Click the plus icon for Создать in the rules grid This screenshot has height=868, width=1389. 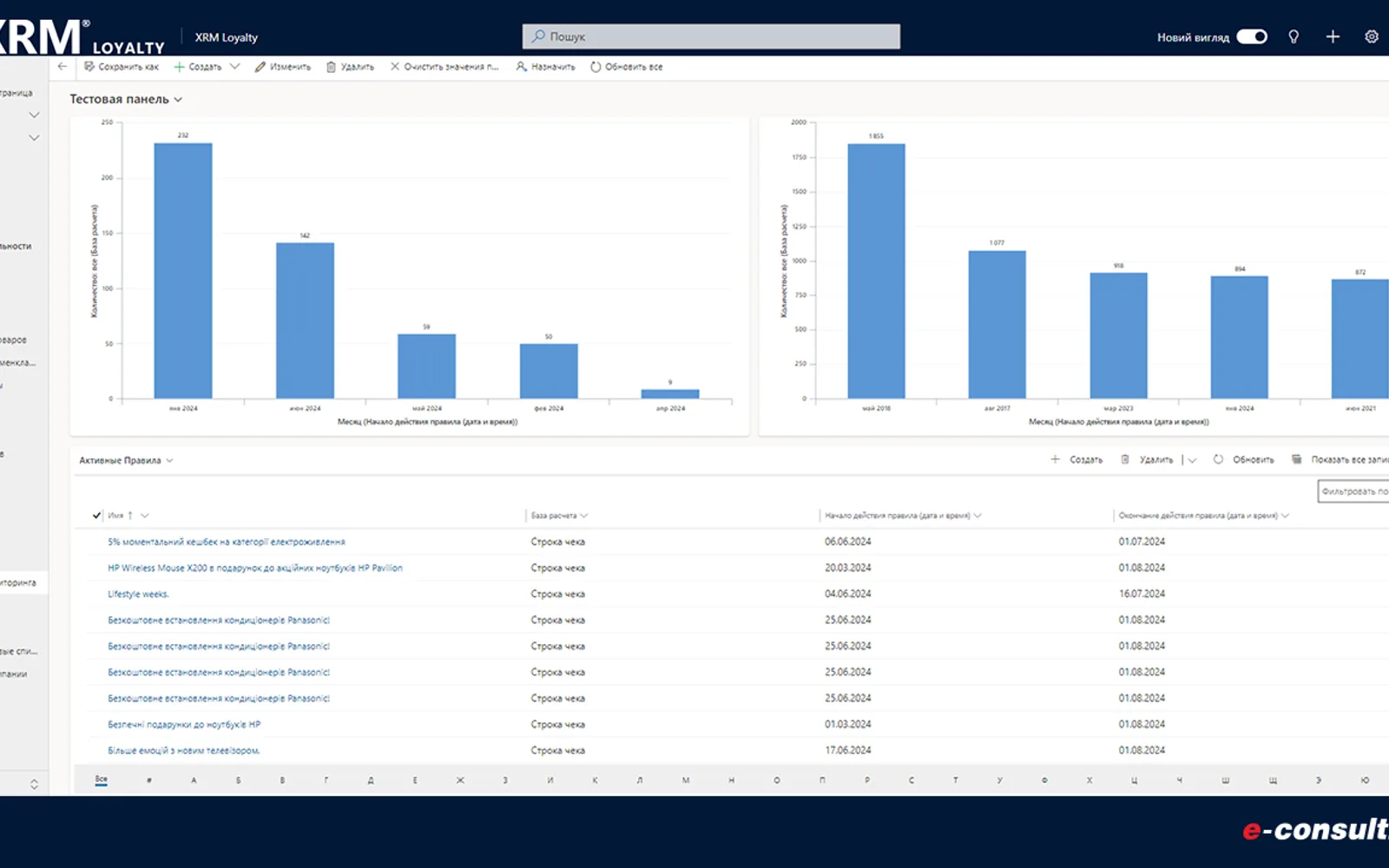click(1055, 459)
